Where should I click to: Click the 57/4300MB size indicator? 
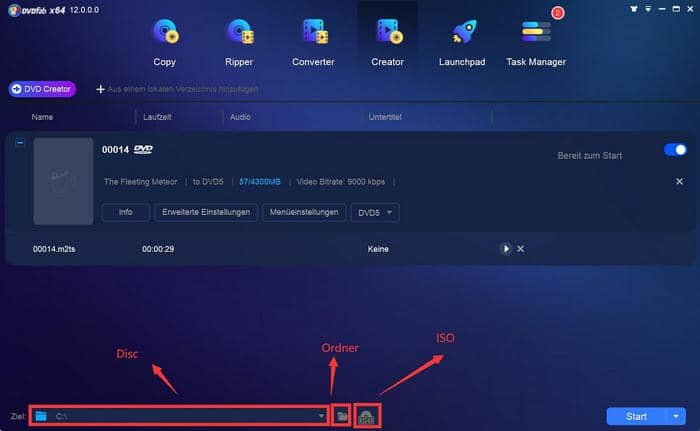260,182
